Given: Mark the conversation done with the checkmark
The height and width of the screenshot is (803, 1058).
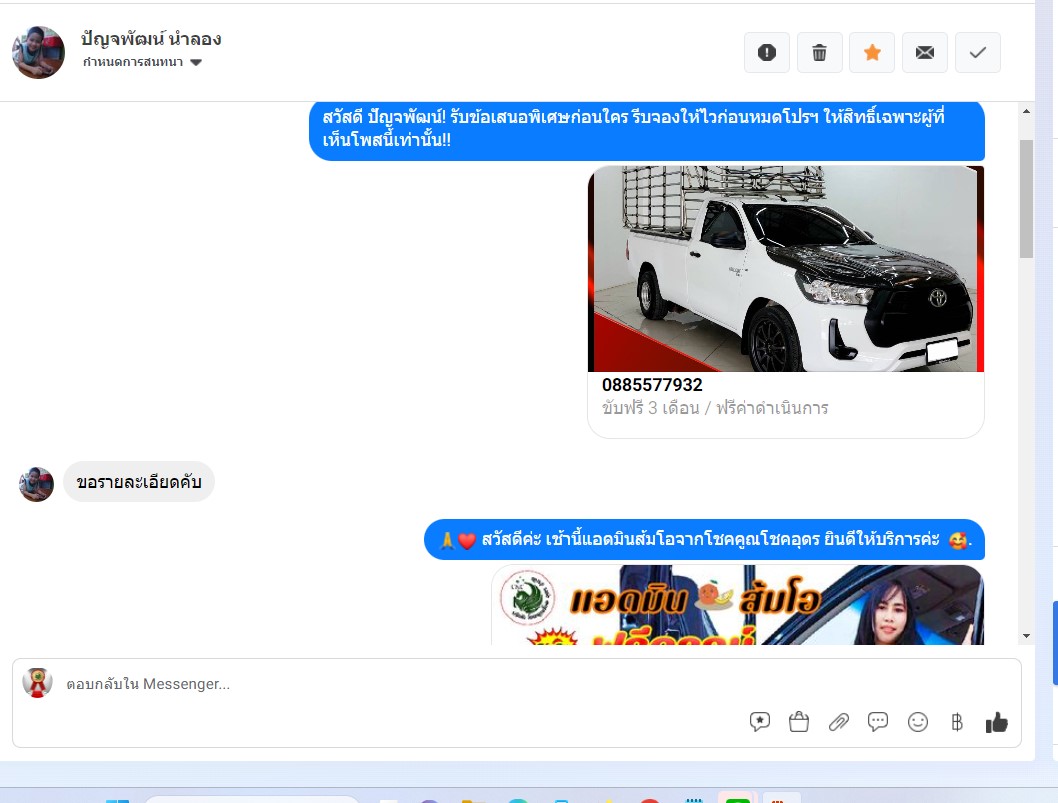Looking at the screenshot, I should point(978,53).
